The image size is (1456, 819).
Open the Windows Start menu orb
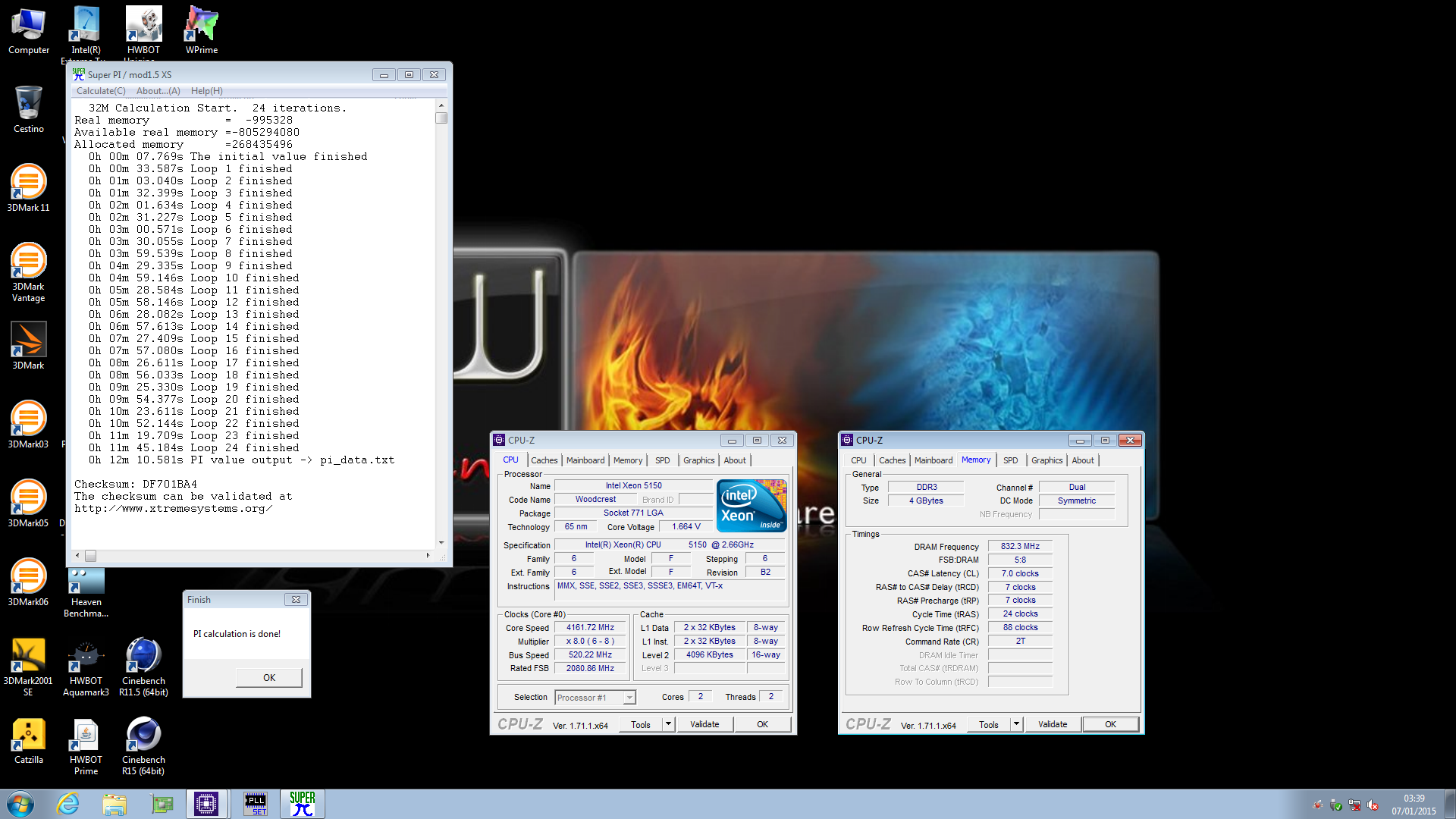[20, 804]
